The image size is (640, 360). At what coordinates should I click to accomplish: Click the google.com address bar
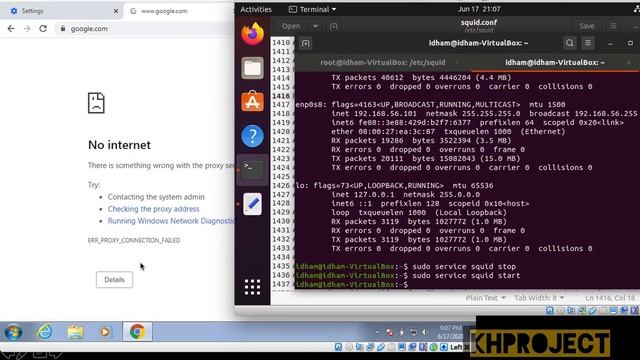point(143,29)
